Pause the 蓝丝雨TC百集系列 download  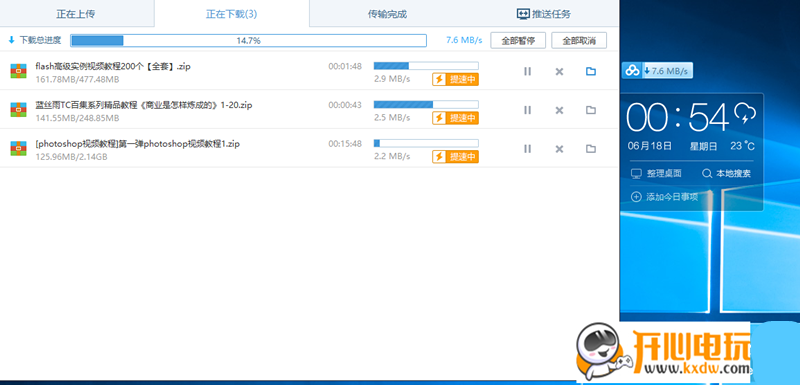[x=528, y=110]
